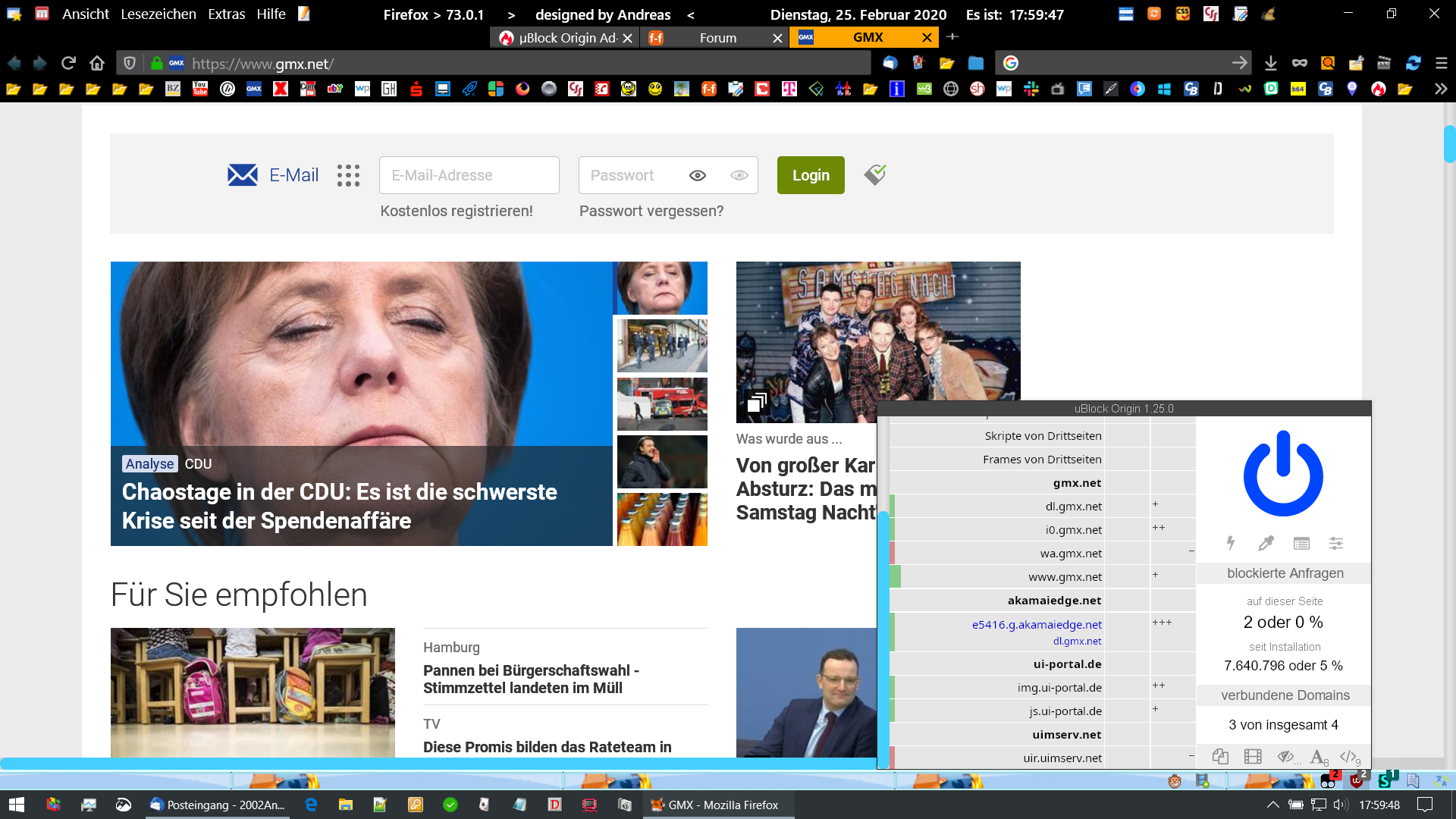Open uBlock dashboard sliders icon
Viewport: 1456px width, 819px height.
(x=1336, y=543)
